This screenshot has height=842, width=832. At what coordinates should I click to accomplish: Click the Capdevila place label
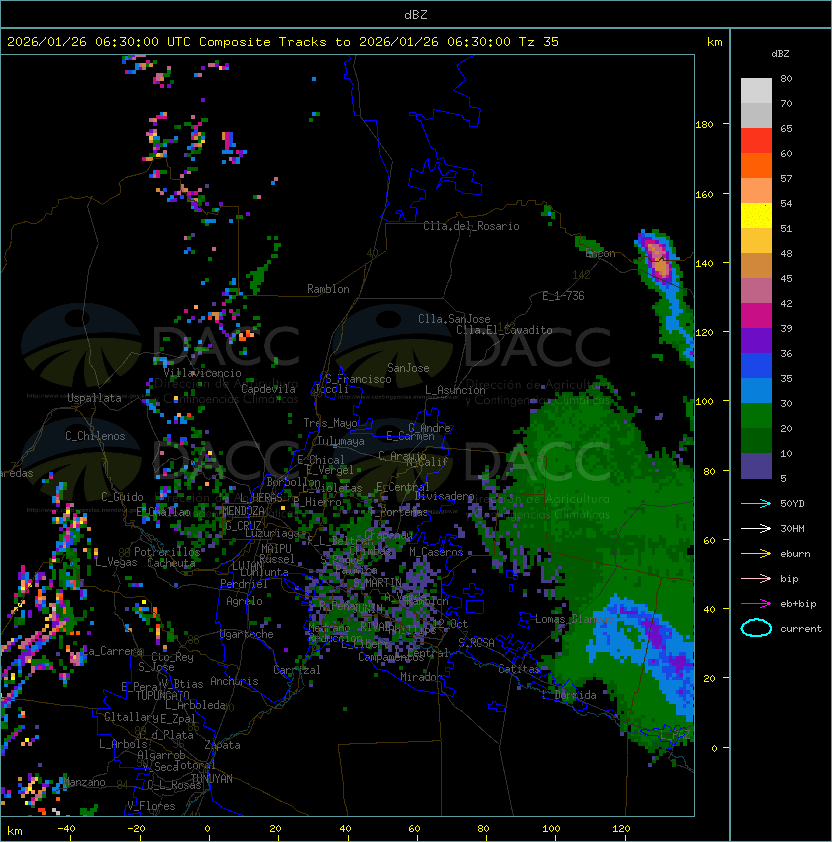[x=269, y=389]
